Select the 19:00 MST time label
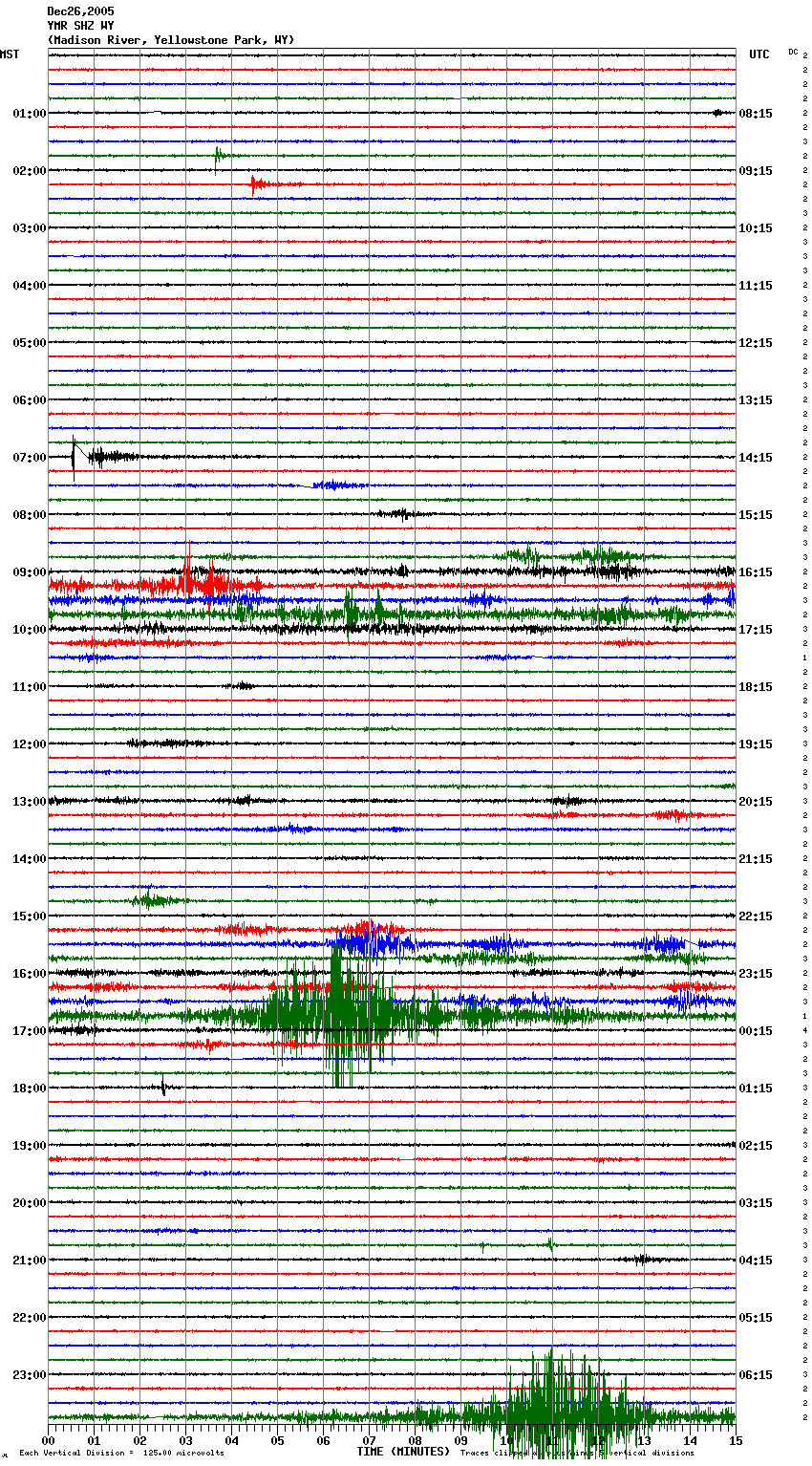This screenshot has width=812, height=1466. [x=30, y=1146]
